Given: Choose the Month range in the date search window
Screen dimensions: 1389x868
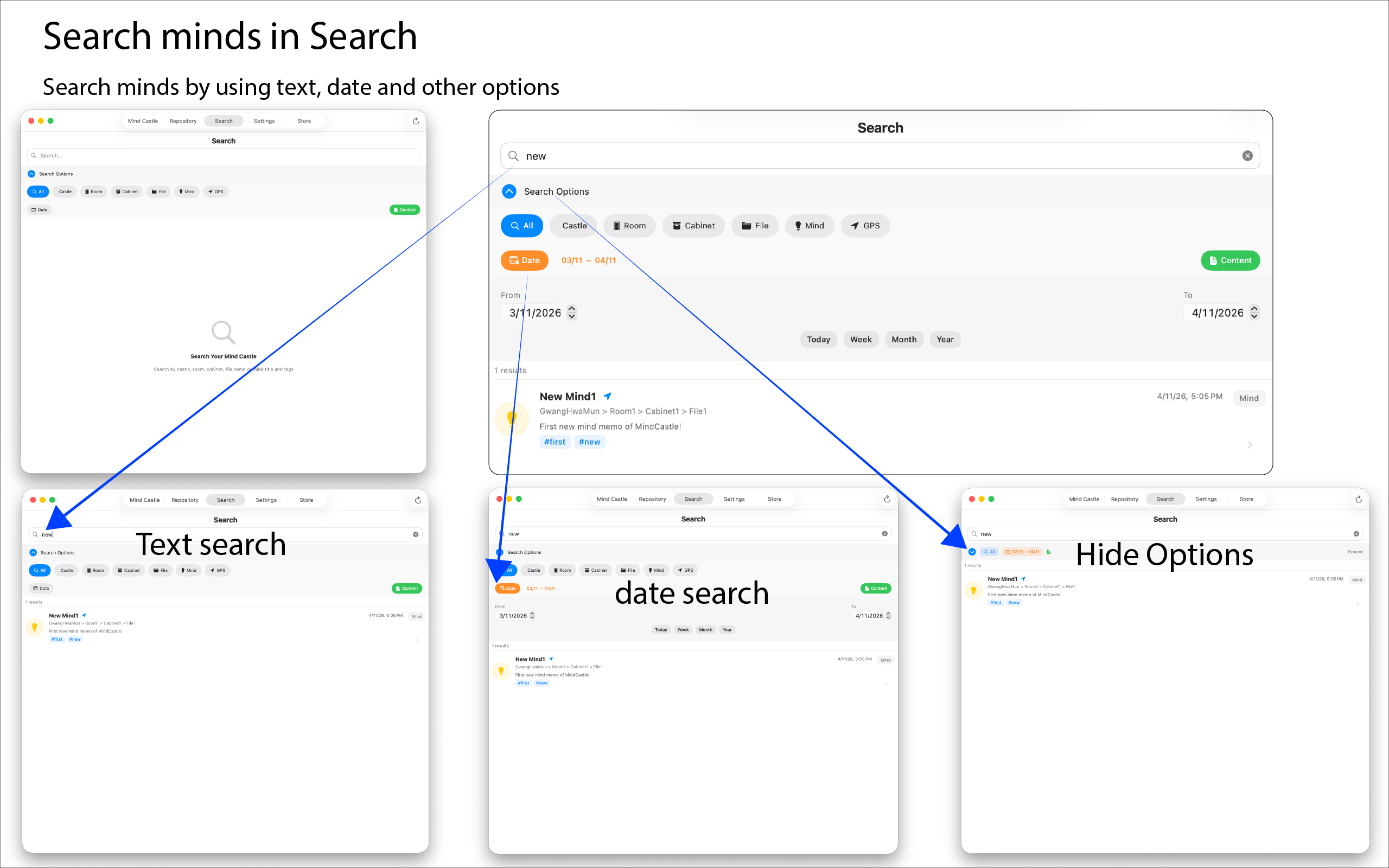Looking at the screenshot, I should (x=705, y=630).
